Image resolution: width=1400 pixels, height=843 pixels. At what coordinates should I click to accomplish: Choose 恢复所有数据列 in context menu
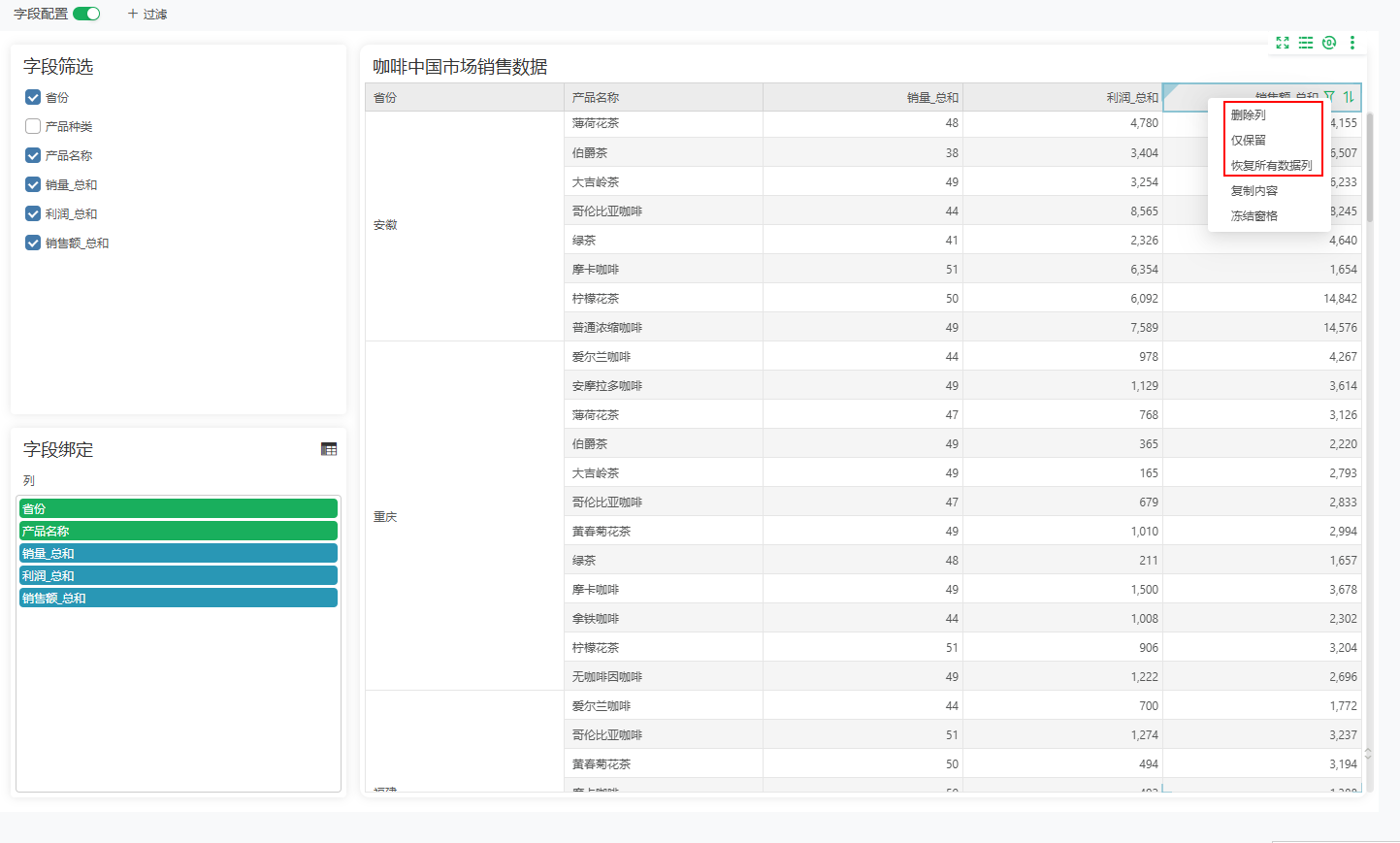[1271, 165]
